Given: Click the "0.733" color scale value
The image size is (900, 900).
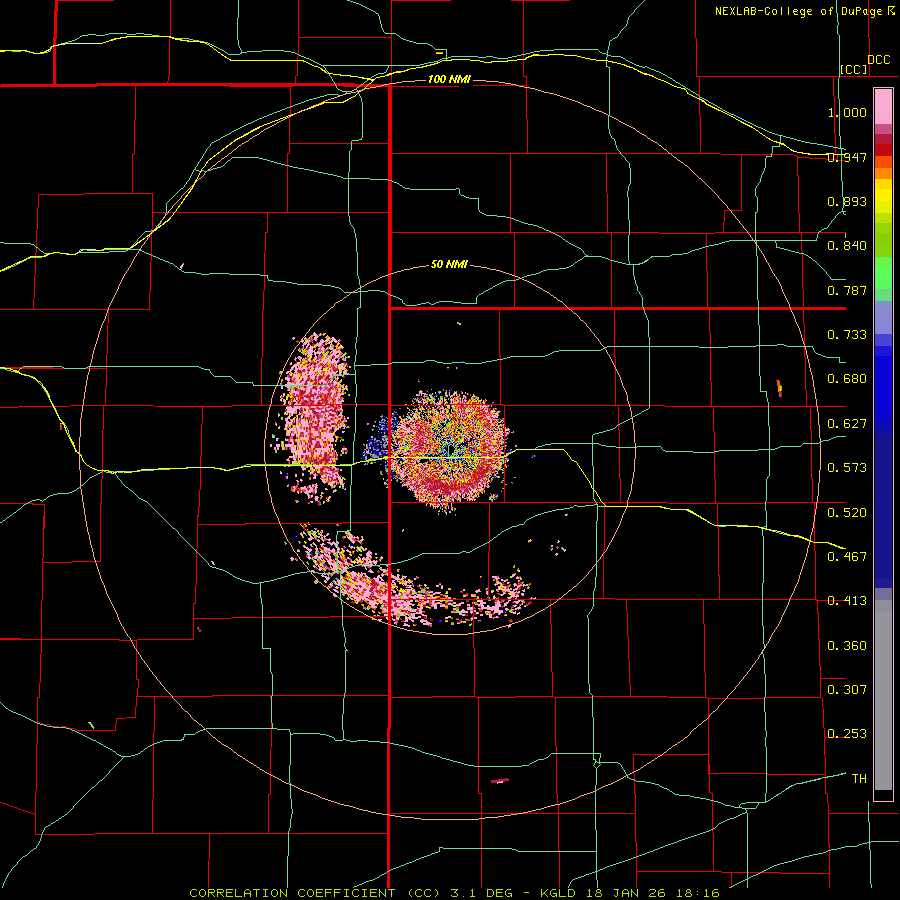Looking at the screenshot, I should pyautogui.click(x=847, y=335).
